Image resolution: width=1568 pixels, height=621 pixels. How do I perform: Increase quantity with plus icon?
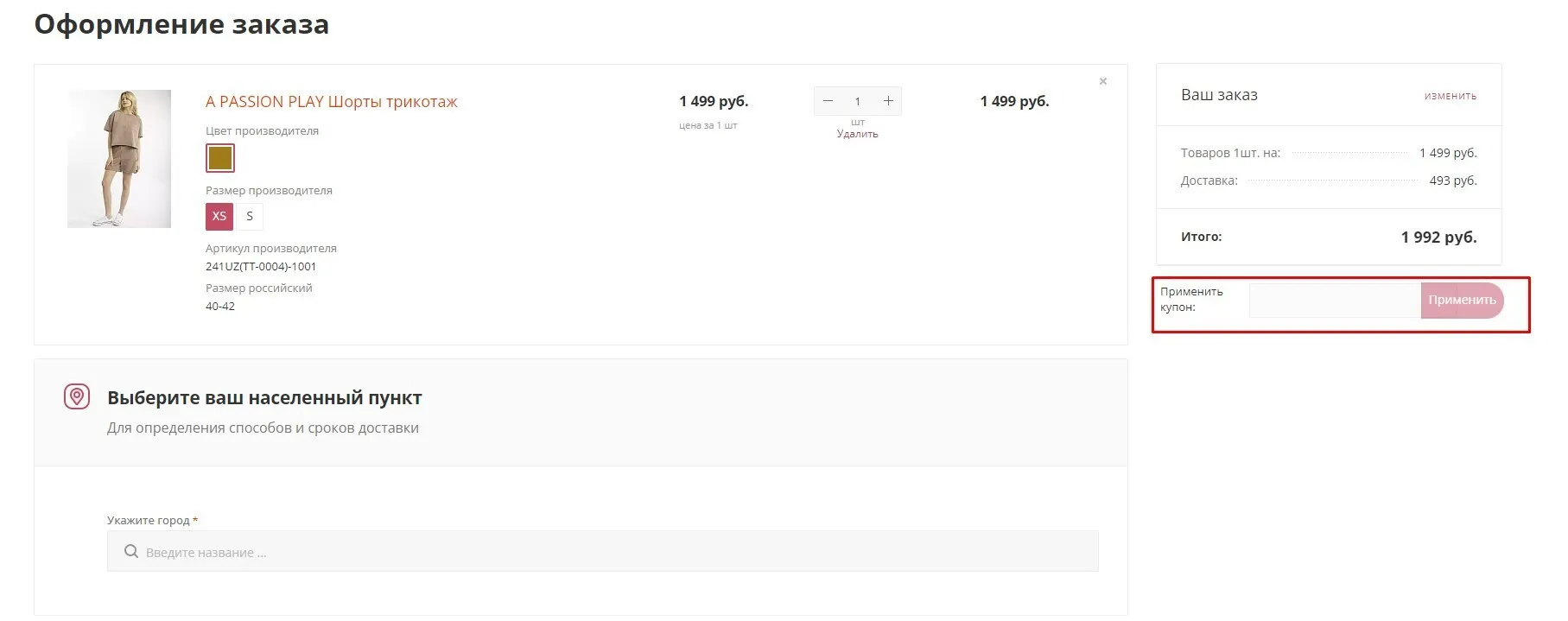(888, 101)
